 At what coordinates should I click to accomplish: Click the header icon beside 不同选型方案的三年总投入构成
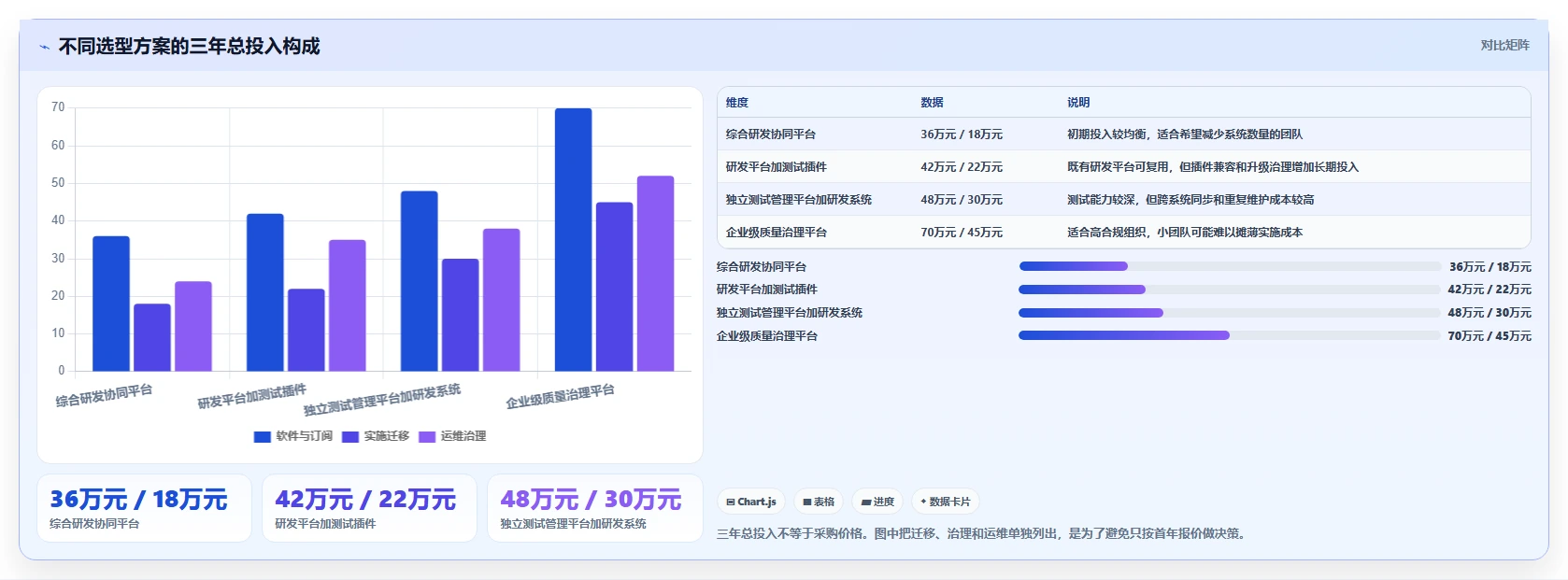pos(44,47)
